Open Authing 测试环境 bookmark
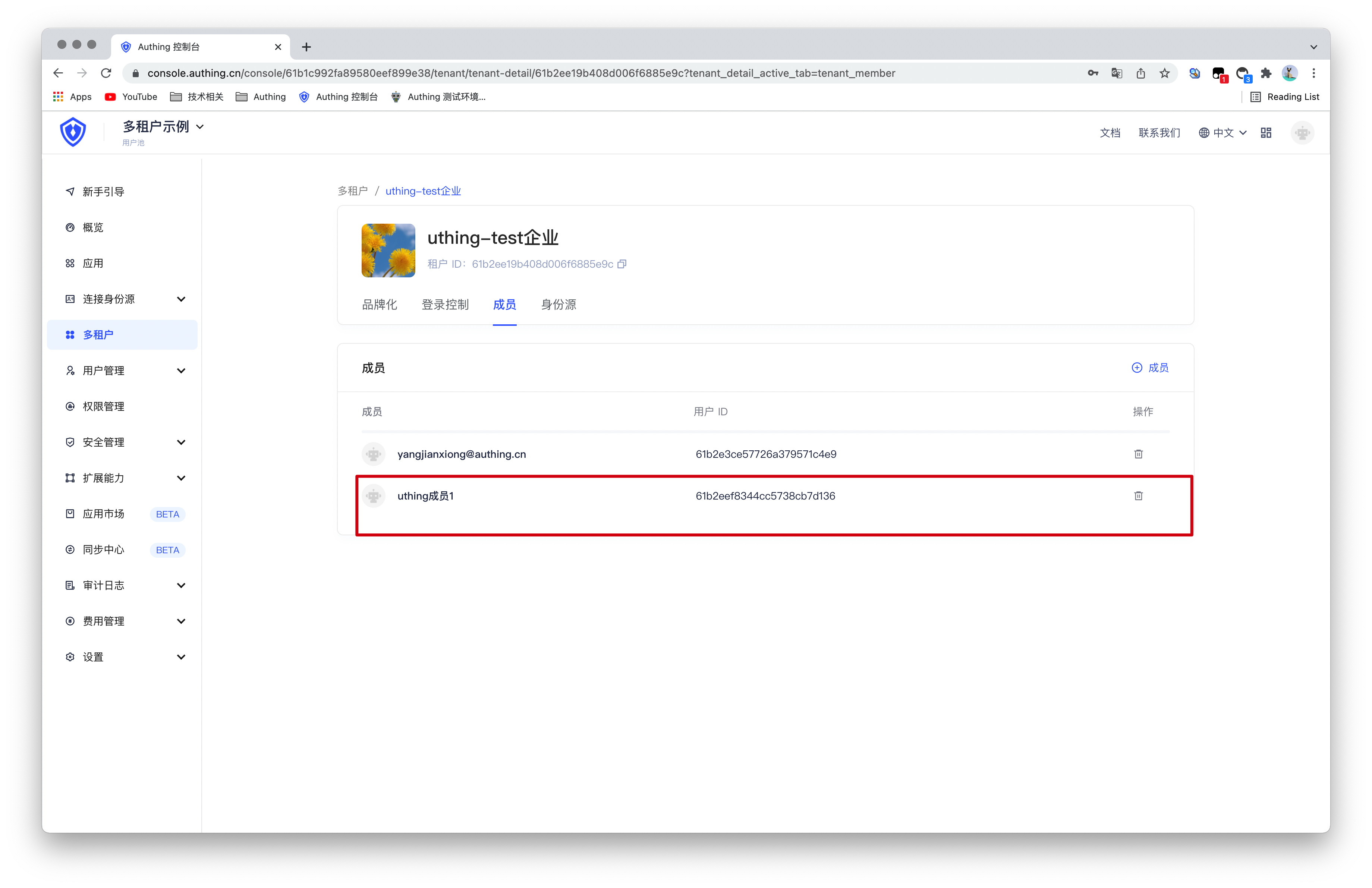Image resolution: width=1372 pixels, height=888 pixels. (438, 97)
